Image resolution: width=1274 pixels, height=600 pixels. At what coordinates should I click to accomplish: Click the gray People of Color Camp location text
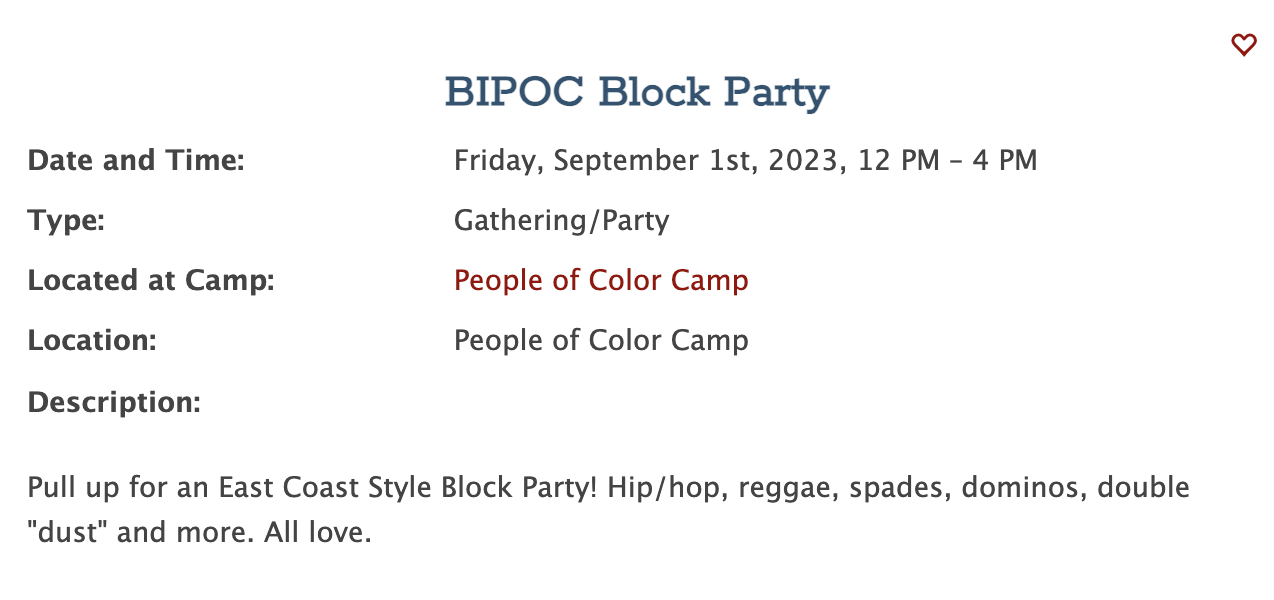pyautogui.click(x=601, y=340)
